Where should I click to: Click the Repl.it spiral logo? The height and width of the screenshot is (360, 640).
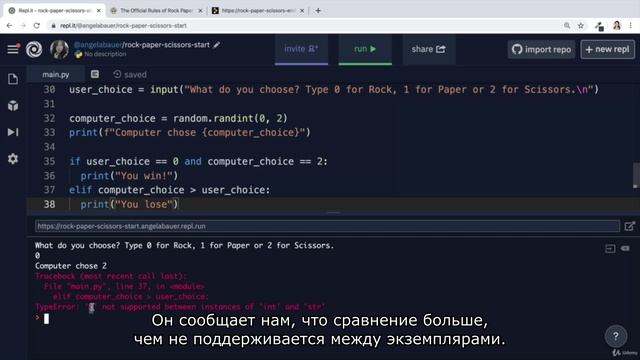point(34,49)
